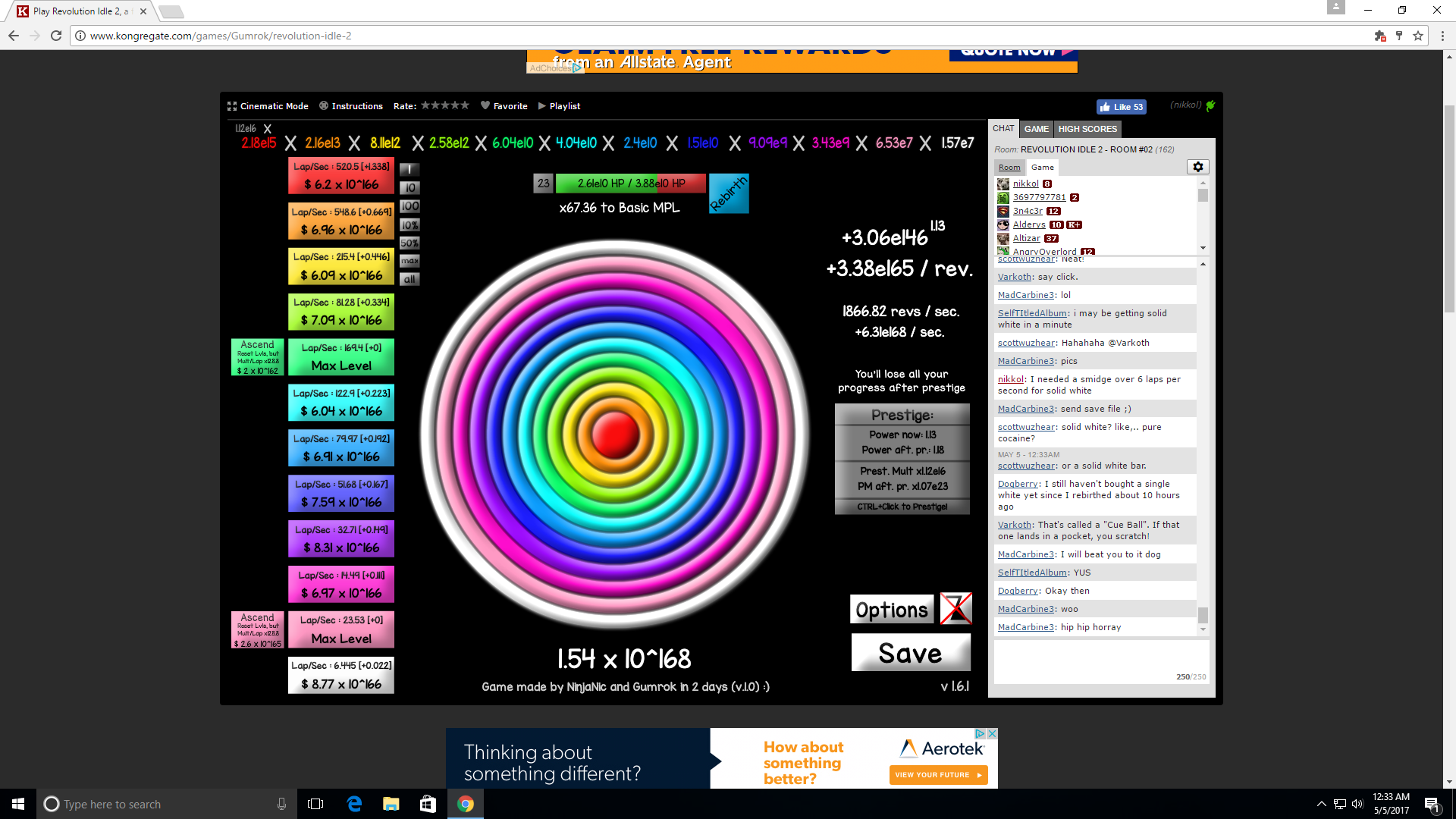Upgrade the red circle for $6.2 x 10^166
The image size is (1456, 819).
341,176
